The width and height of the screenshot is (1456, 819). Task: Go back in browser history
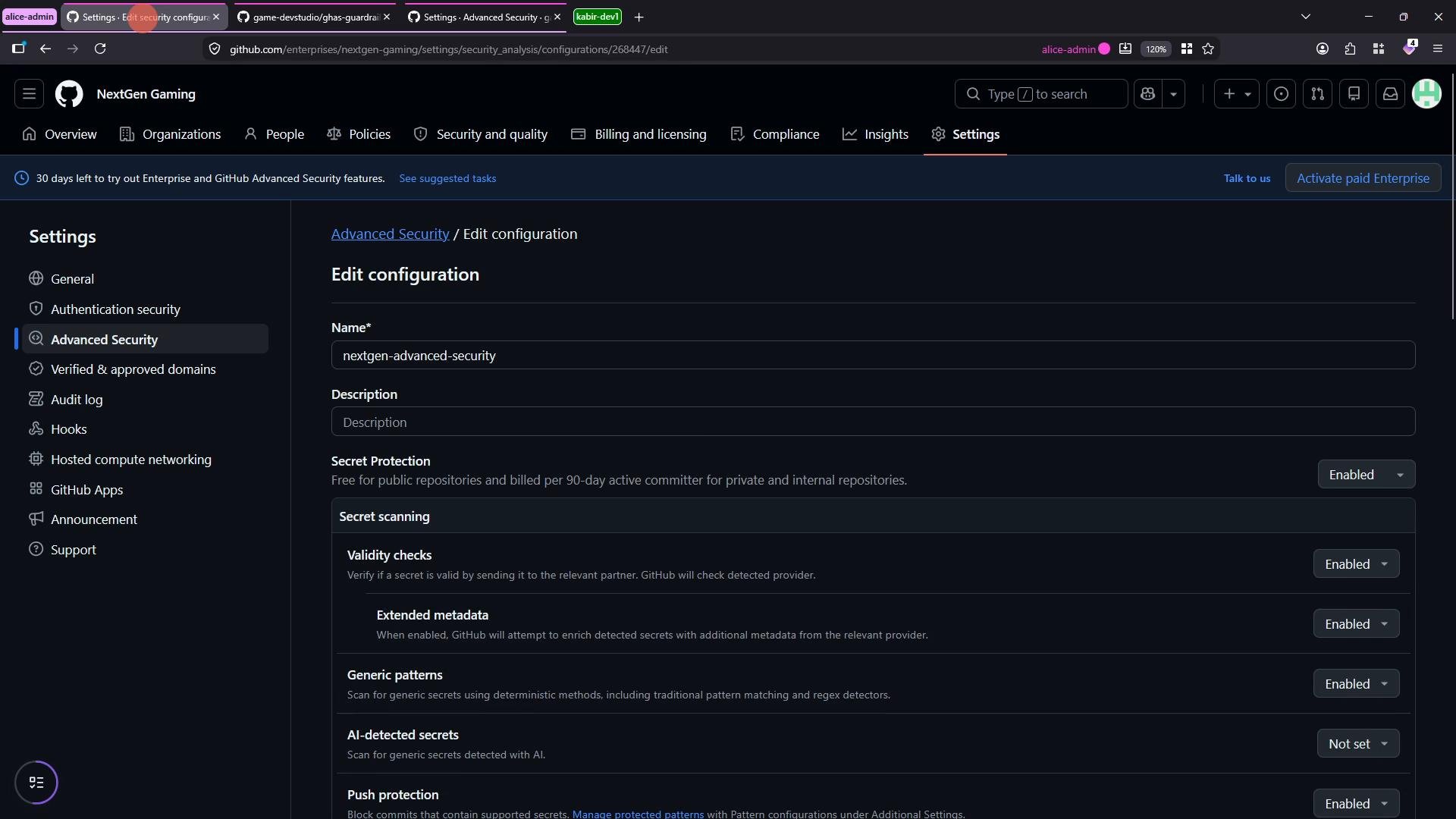(x=45, y=49)
